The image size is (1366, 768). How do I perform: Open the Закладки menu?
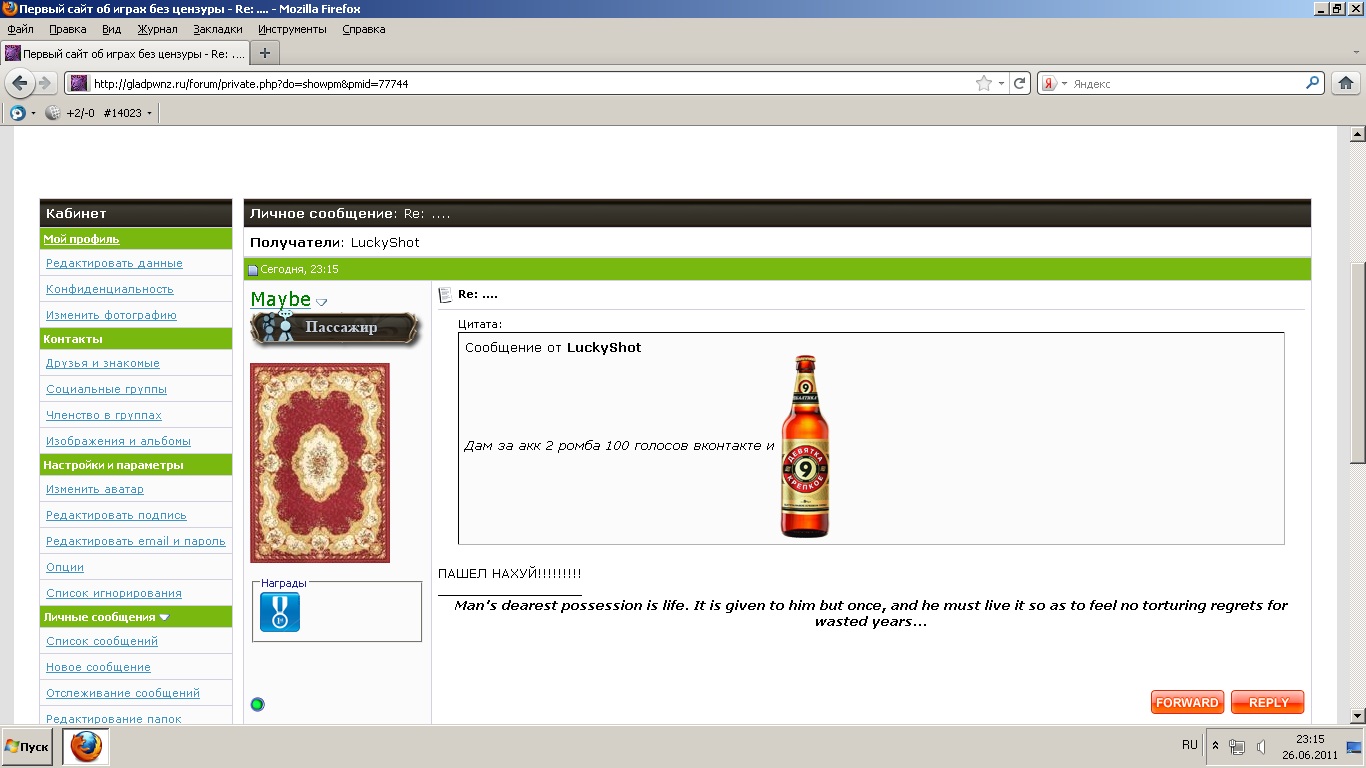[217, 30]
